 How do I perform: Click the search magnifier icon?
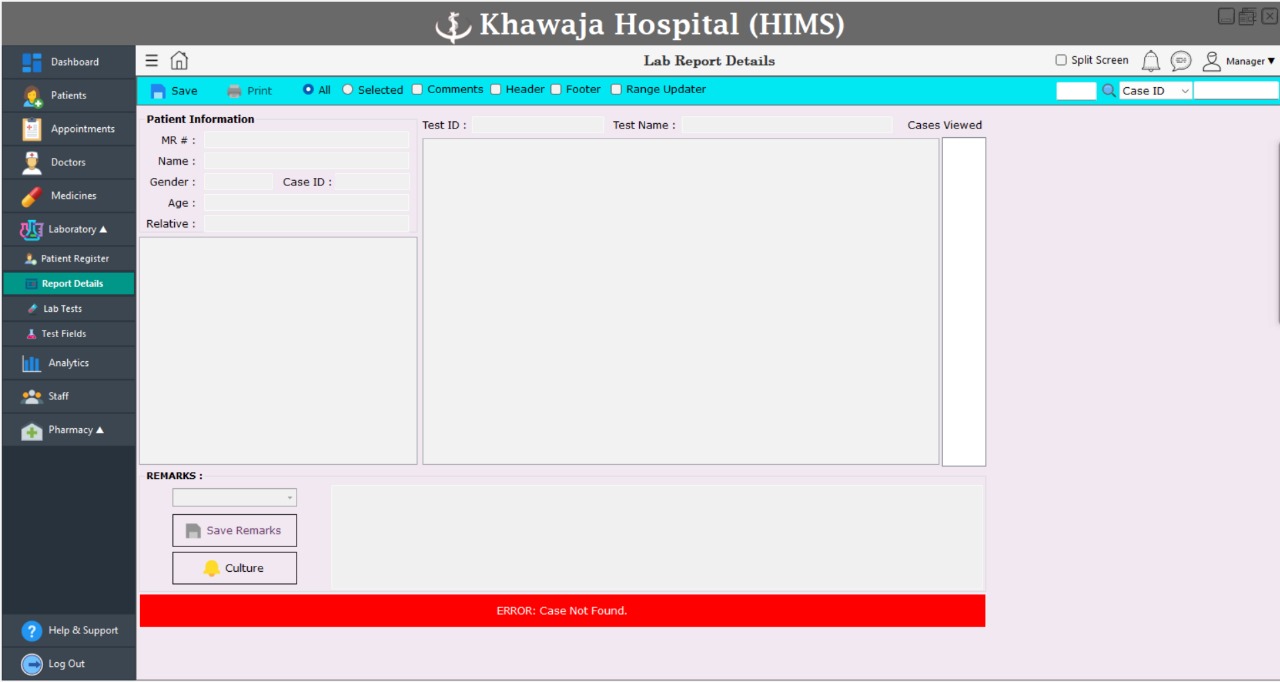[x=1108, y=90]
